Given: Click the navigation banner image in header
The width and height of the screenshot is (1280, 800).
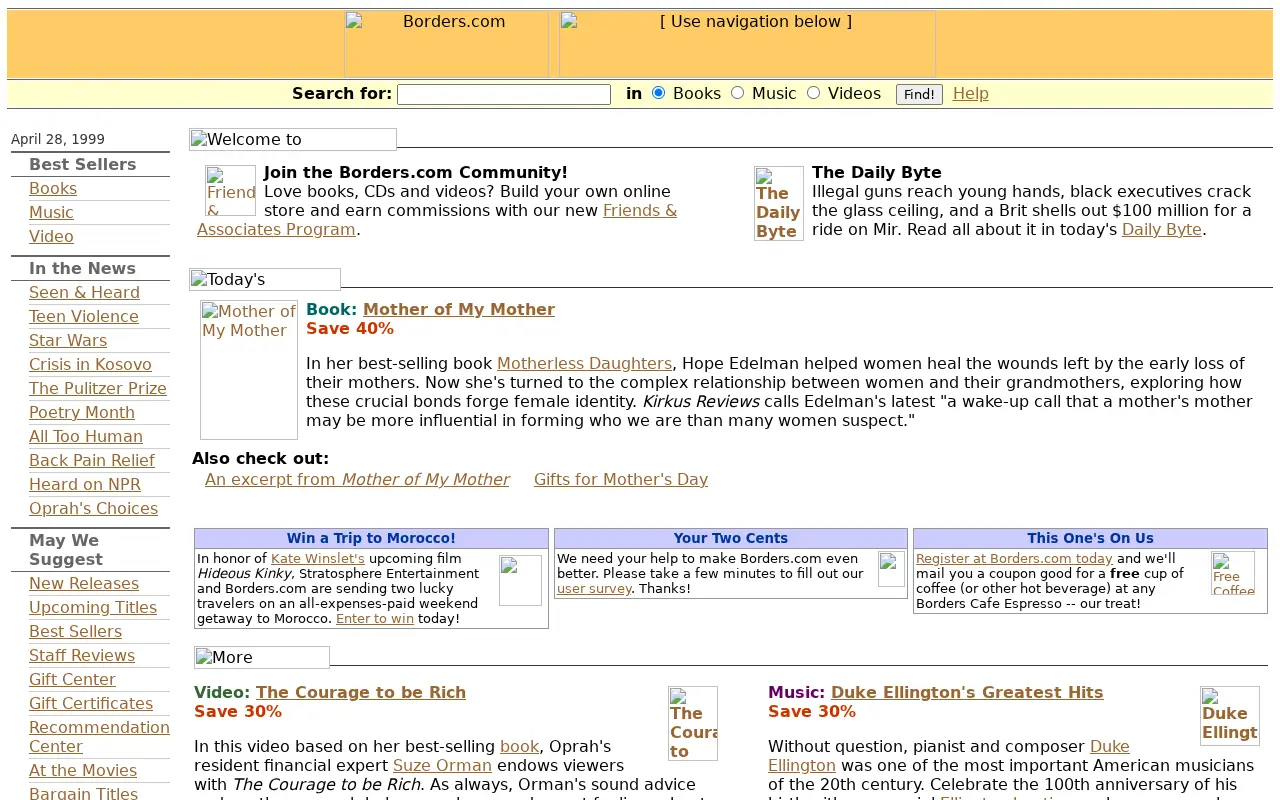Looking at the screenshot, I should coord(747,44).
